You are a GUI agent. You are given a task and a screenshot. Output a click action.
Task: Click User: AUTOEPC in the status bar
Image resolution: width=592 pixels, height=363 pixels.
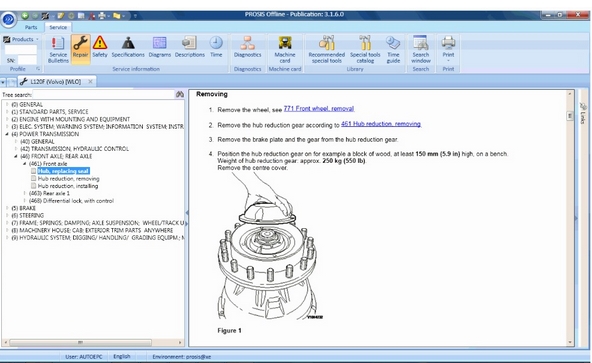[83, 356]
